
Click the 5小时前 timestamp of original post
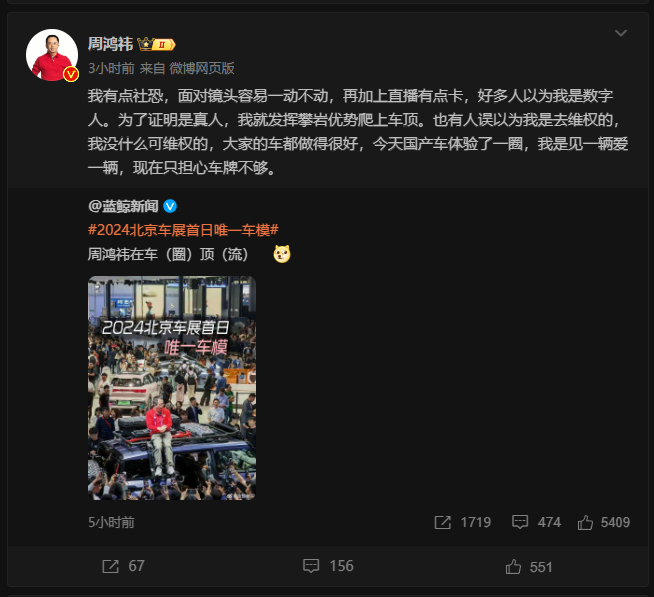(x=111, y=522)
